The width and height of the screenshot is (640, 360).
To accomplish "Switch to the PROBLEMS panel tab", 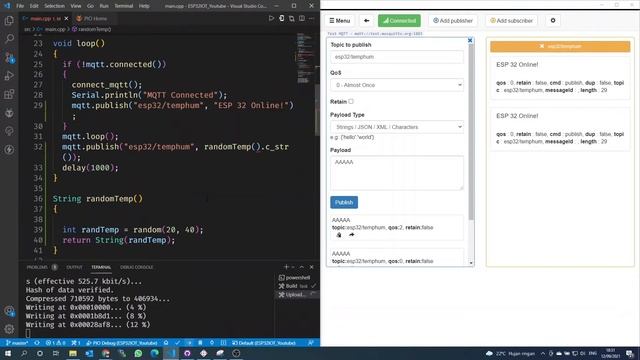I will point(37,267).
